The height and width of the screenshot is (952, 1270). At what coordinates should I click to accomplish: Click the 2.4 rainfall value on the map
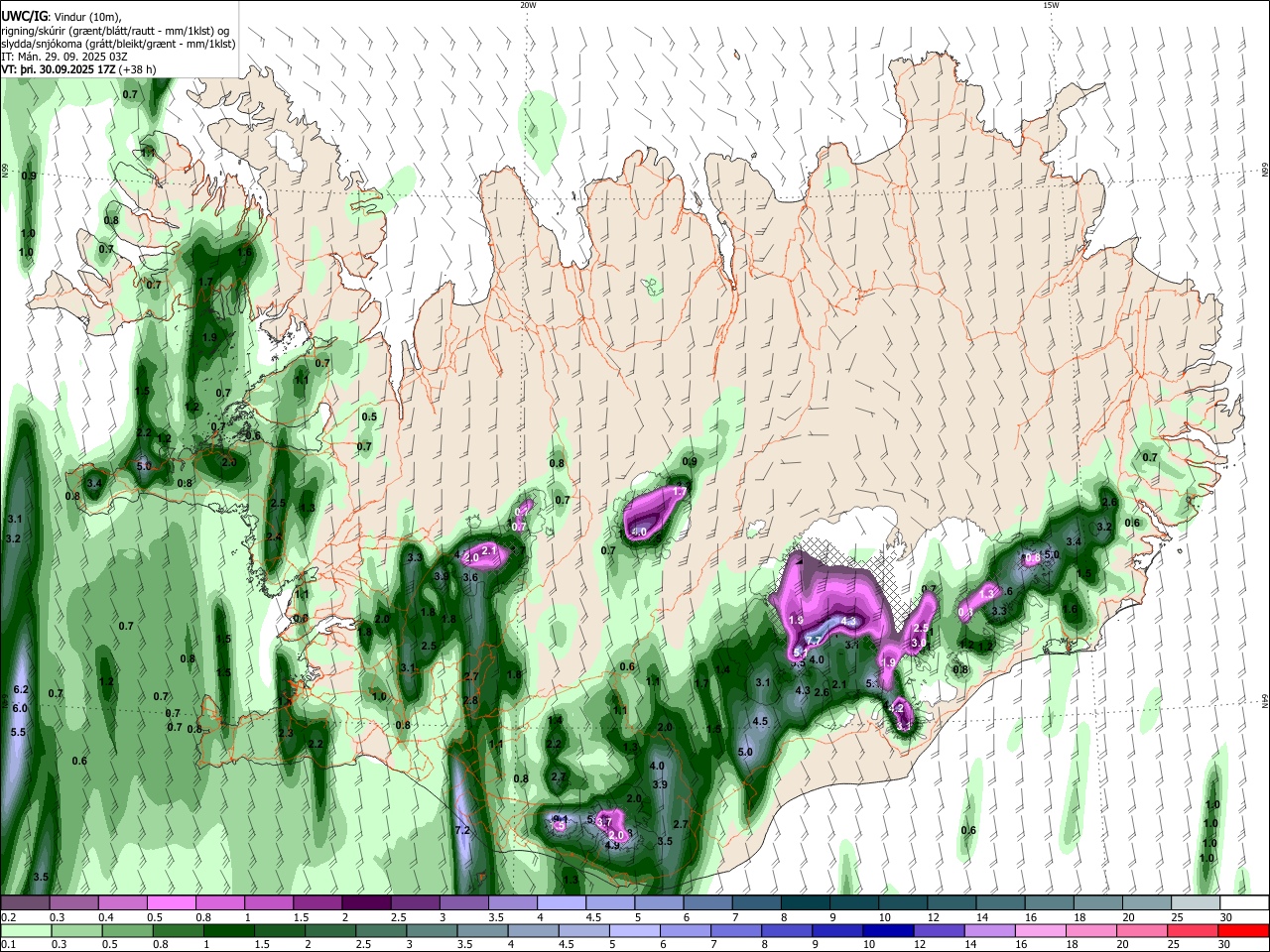tap(275, 536)
